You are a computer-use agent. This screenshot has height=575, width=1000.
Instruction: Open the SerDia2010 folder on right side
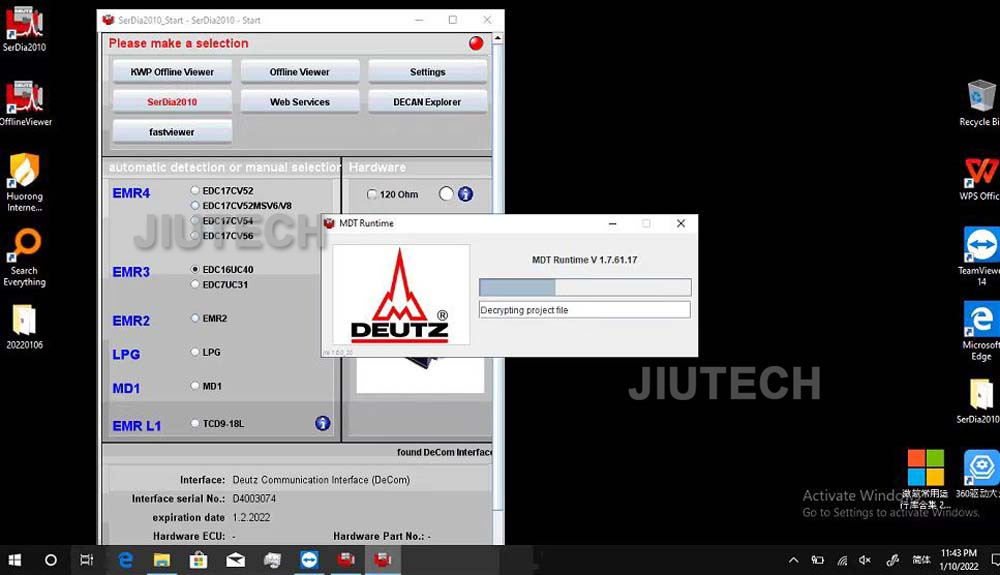(x=981, y=402)
